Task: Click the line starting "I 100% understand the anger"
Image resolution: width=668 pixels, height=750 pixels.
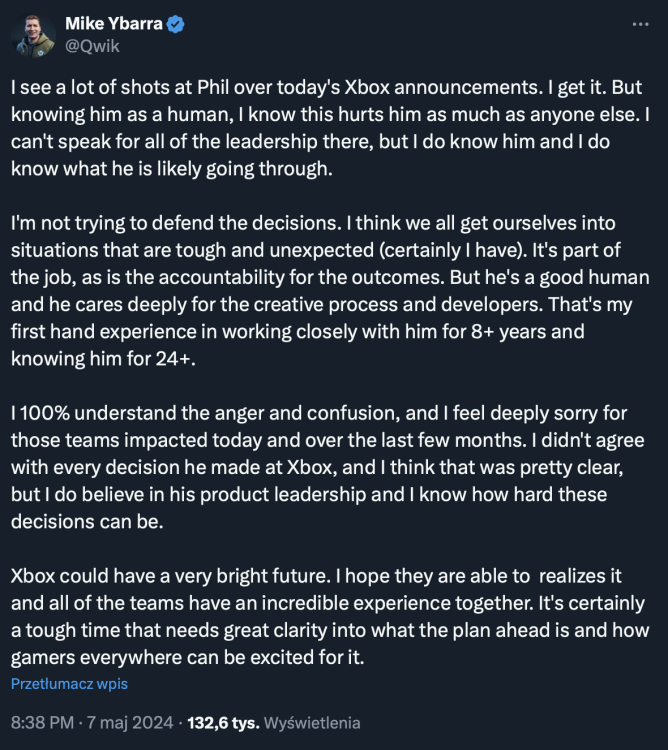Action: (x=318, y=413)
